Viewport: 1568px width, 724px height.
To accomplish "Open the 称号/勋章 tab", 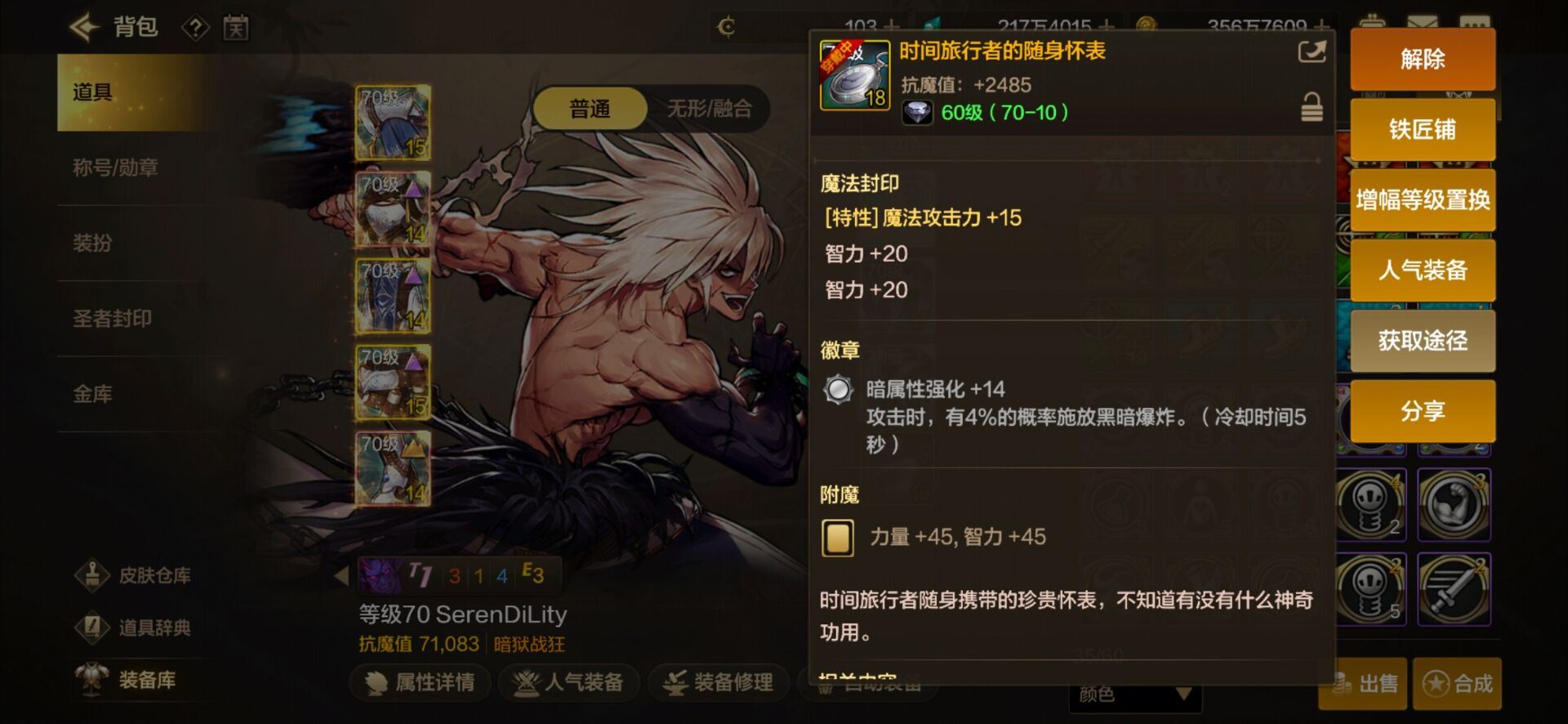I will pos(115,168).
